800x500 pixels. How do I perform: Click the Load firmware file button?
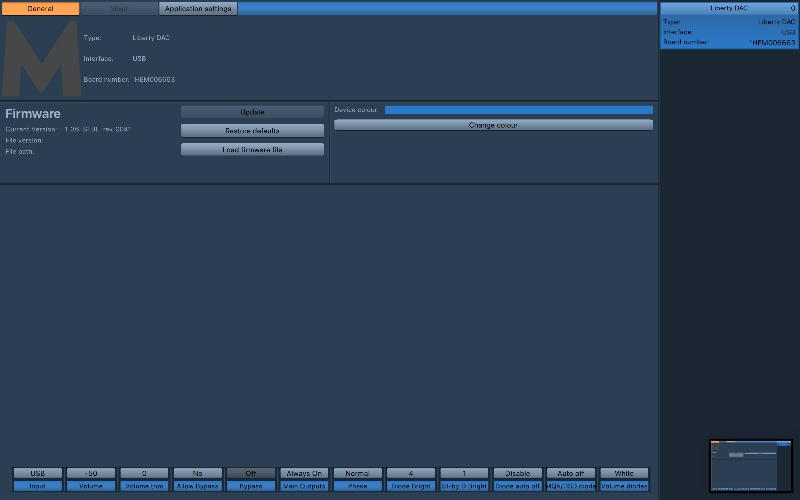[x=252, y=149]
